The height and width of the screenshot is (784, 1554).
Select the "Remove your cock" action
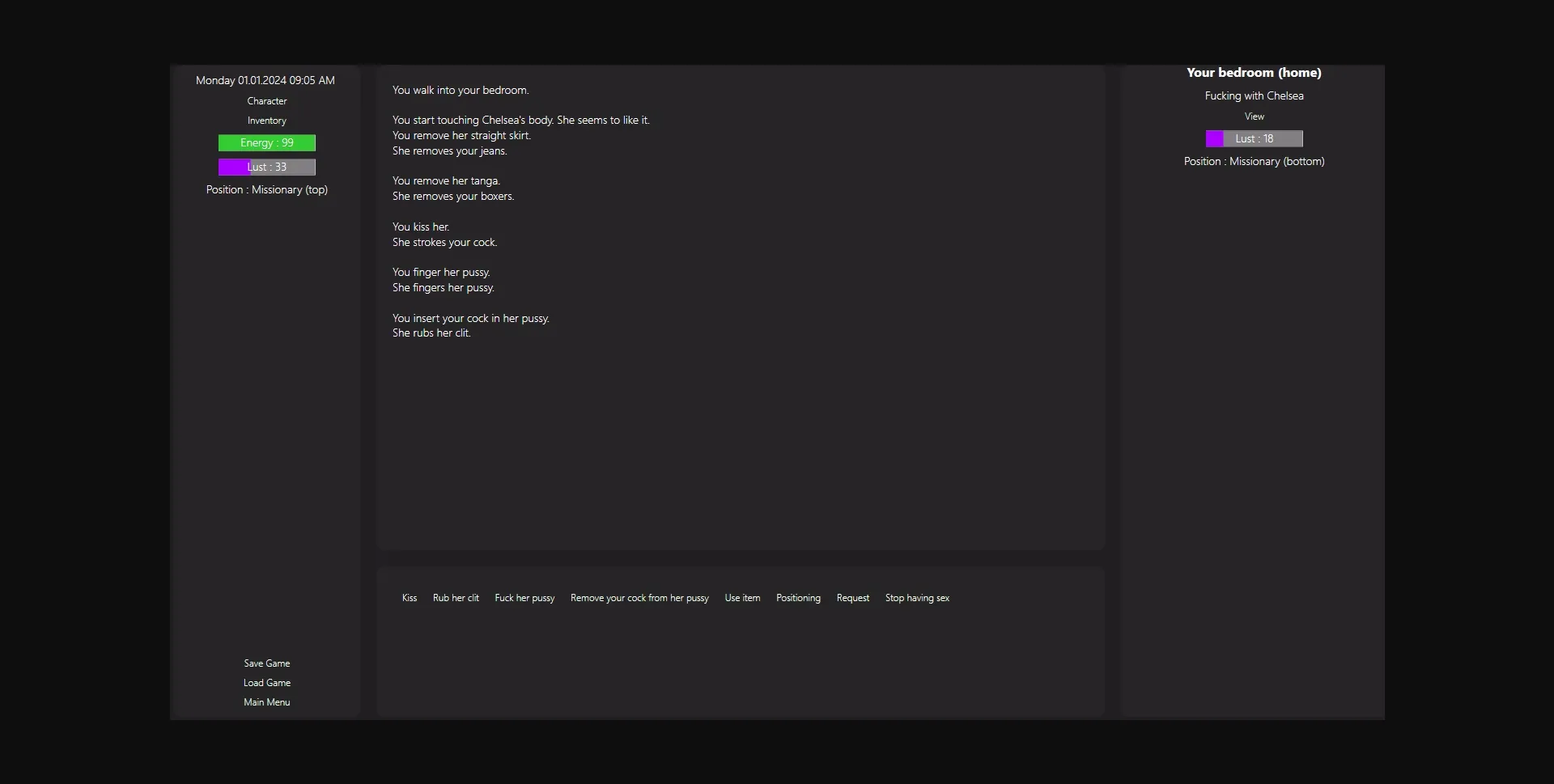[639, 598]
